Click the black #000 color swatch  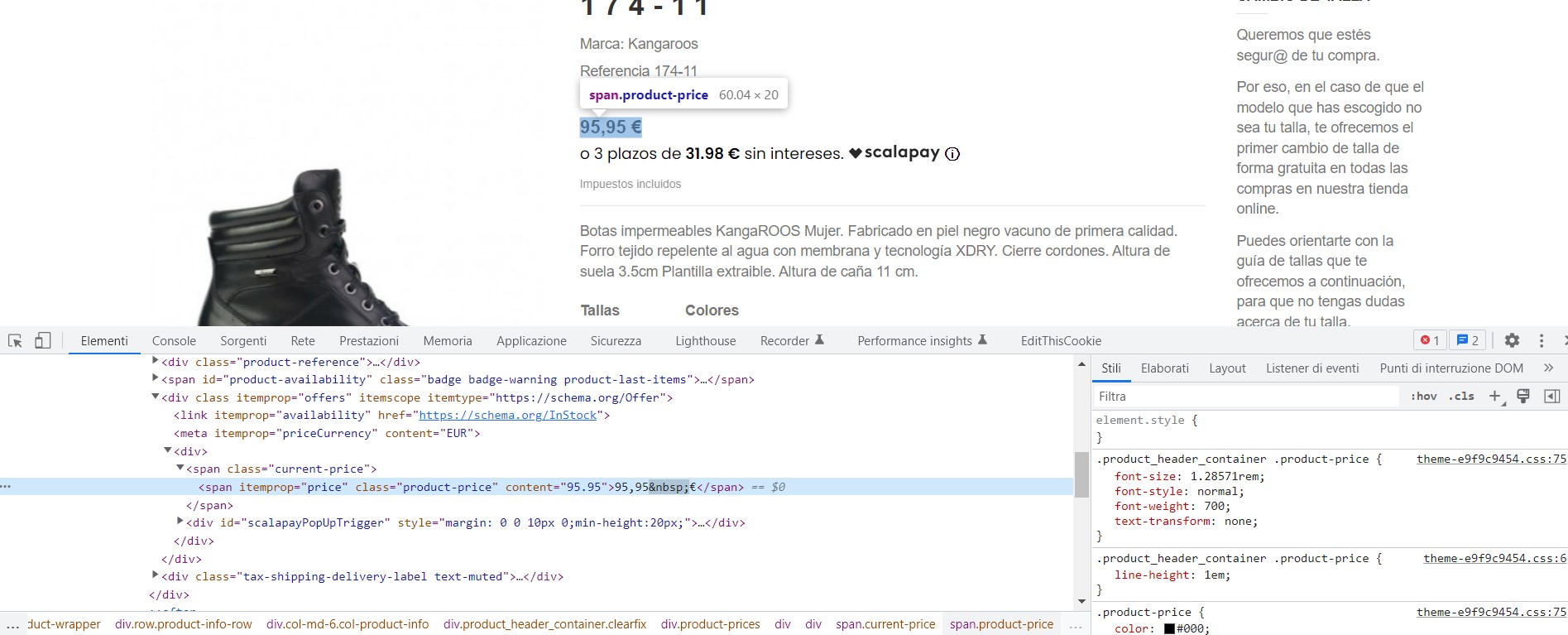(1169, 628)
